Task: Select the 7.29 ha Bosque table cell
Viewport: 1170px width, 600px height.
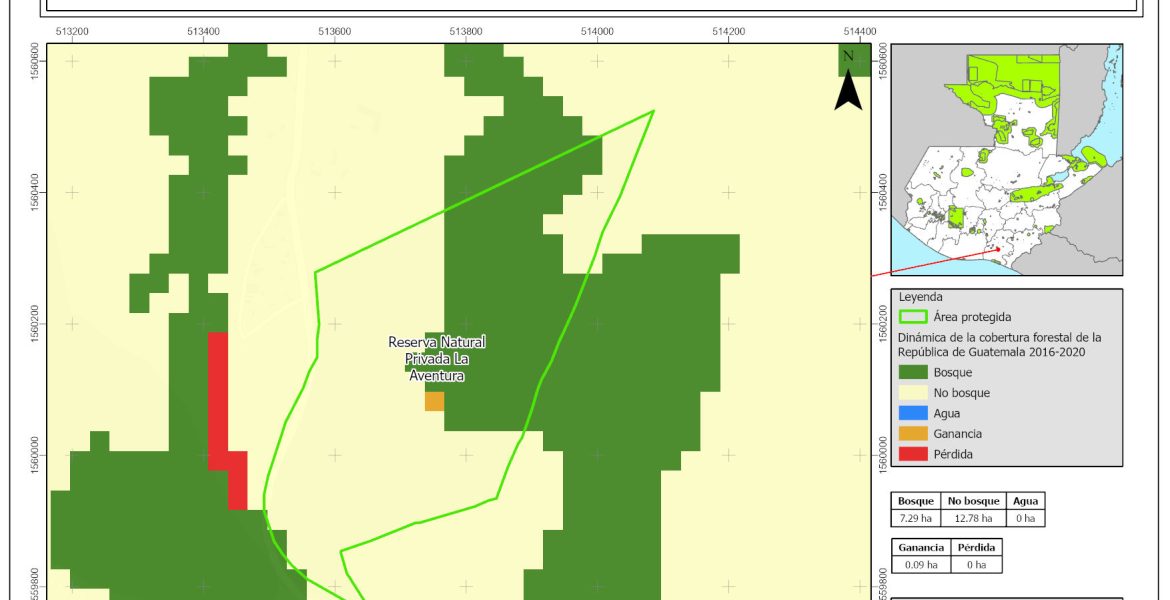Action: point(915,518)
